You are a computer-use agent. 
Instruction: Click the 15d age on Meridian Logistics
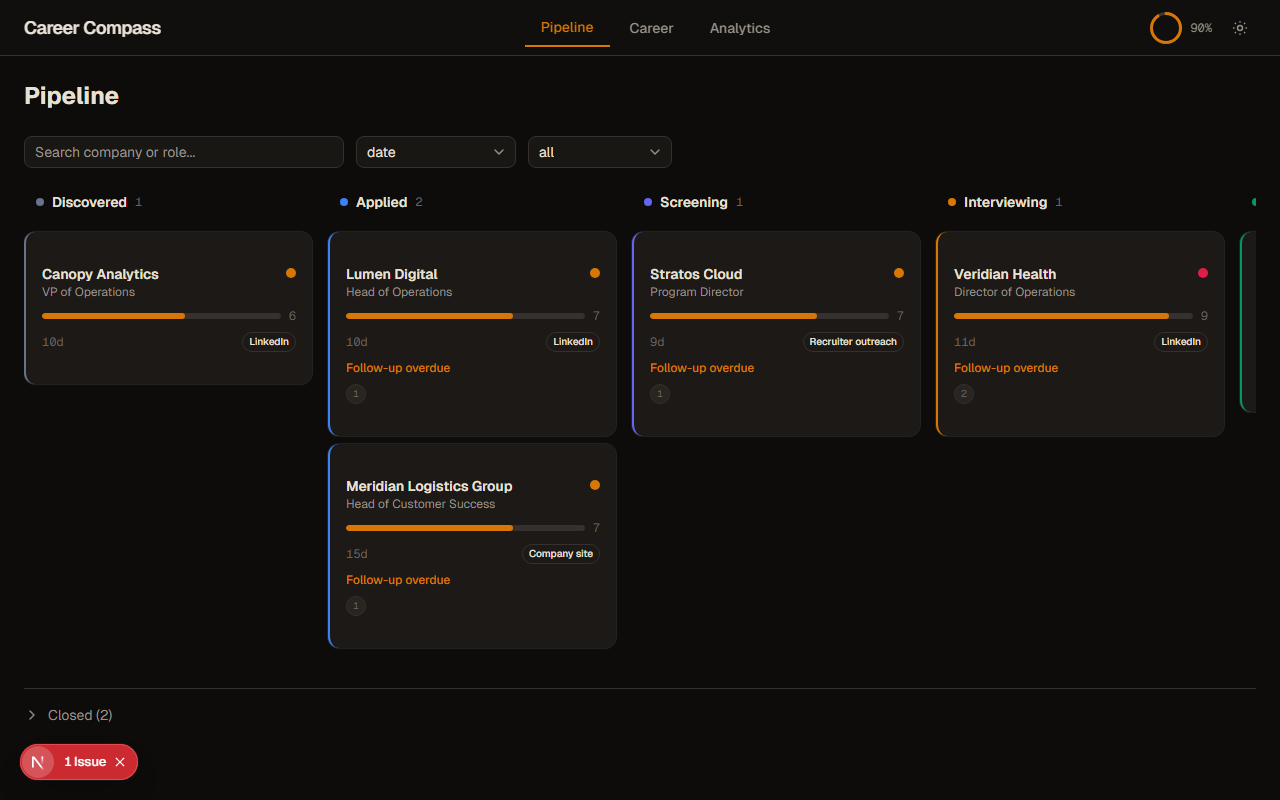357,554
